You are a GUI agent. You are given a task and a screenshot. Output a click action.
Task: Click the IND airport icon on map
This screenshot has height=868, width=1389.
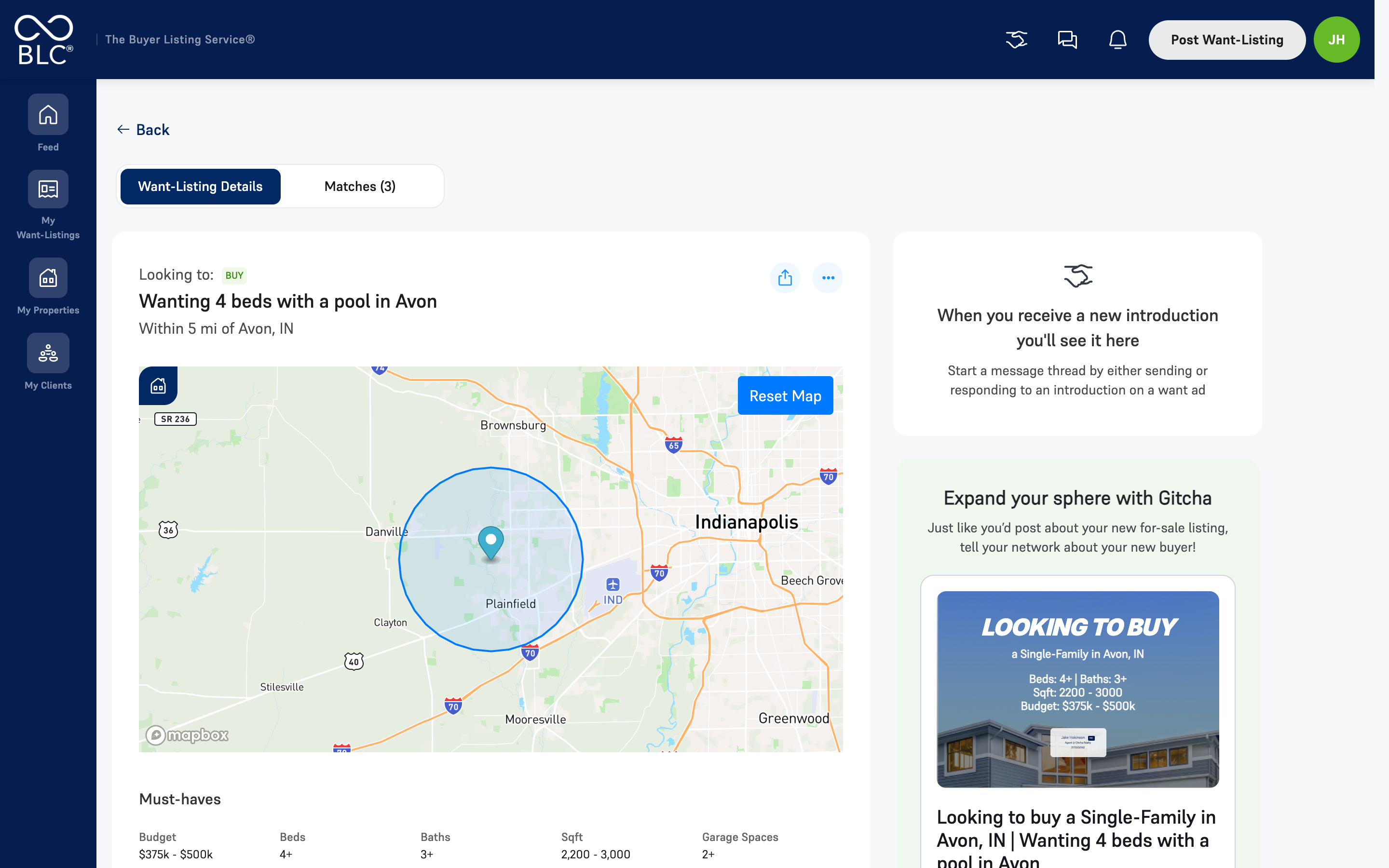click(x=613, y=584)
